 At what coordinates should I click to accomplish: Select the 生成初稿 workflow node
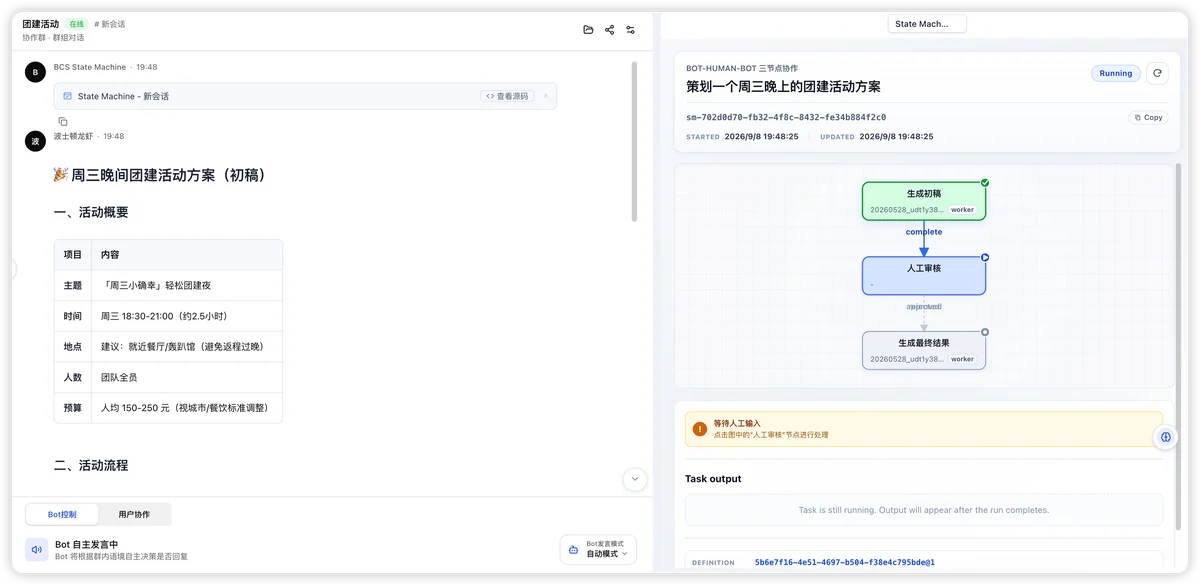pos(924,200)
